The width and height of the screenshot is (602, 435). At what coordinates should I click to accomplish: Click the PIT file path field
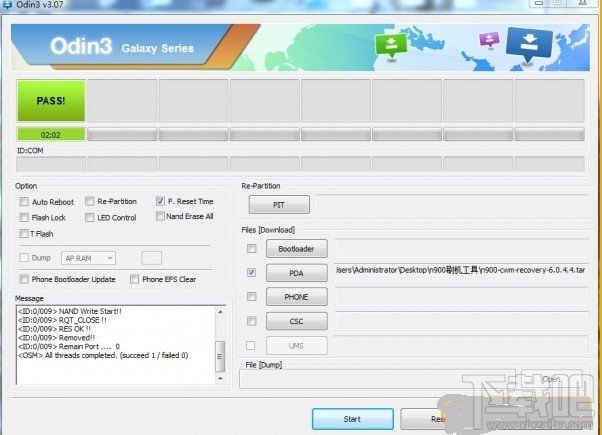[452, 204]
